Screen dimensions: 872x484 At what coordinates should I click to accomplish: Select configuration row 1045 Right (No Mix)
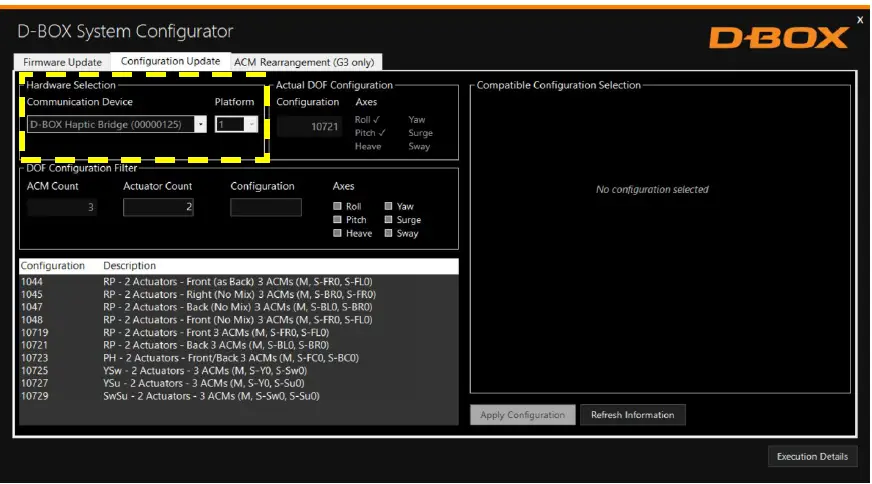click(x=239, y=294)
